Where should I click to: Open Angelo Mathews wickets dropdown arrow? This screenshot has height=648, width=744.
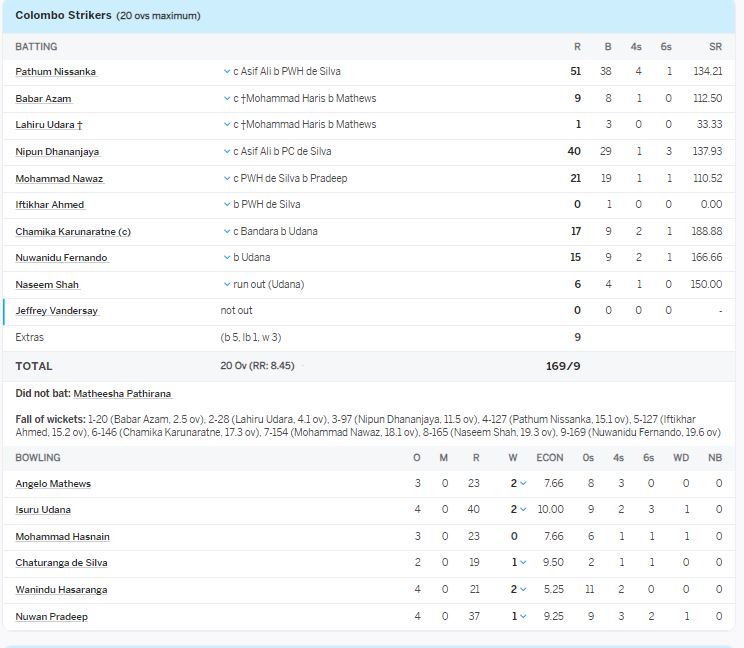[522, 484]
